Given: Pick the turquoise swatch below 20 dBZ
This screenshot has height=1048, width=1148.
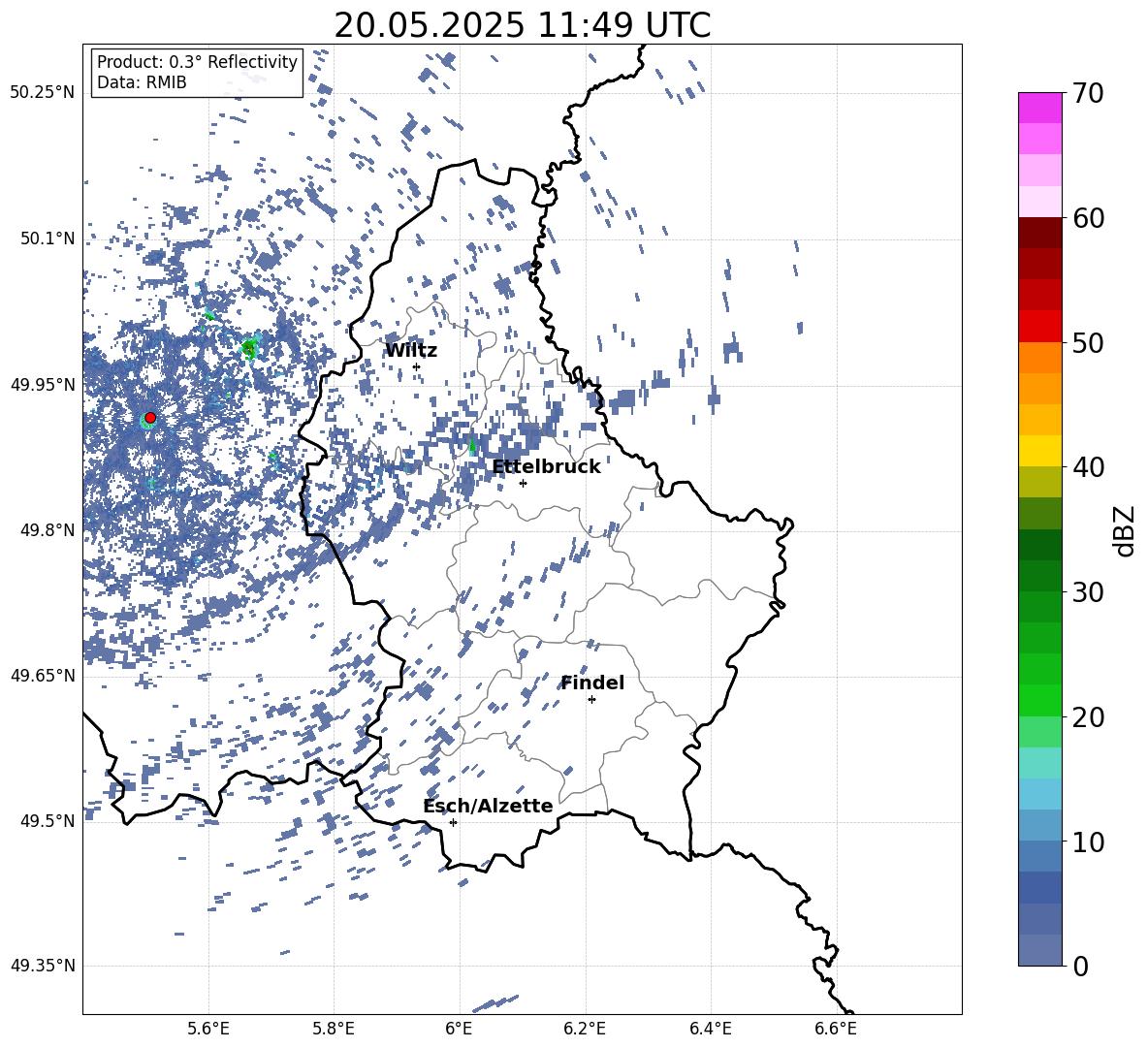Looking at the screenshot, I should pos(1039,763).
